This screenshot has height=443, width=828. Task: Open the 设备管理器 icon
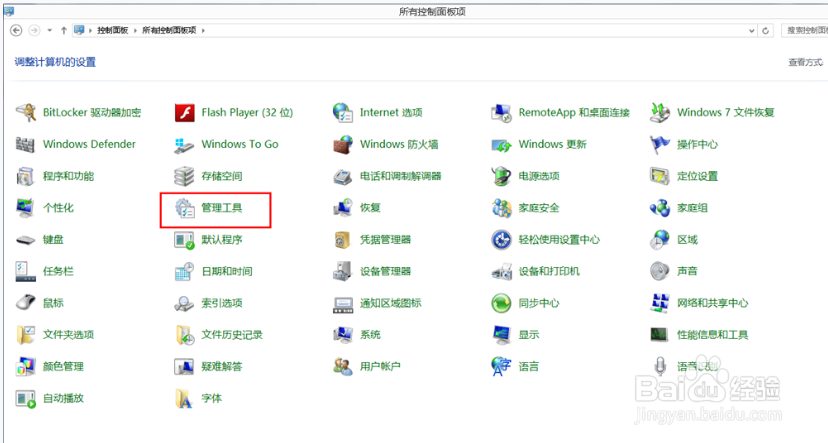343,271
